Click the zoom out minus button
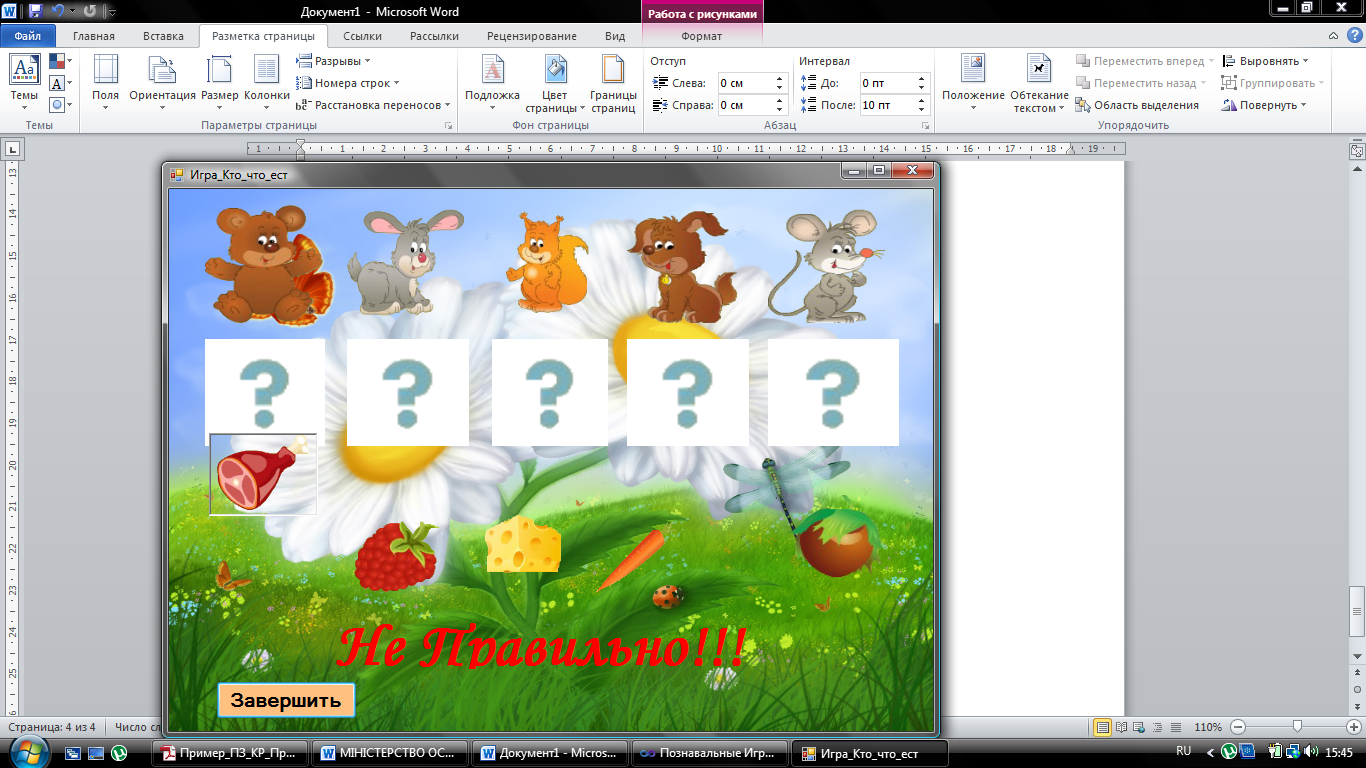The height and width of the screenshot is (768, 1366). tap(1238, 727)
